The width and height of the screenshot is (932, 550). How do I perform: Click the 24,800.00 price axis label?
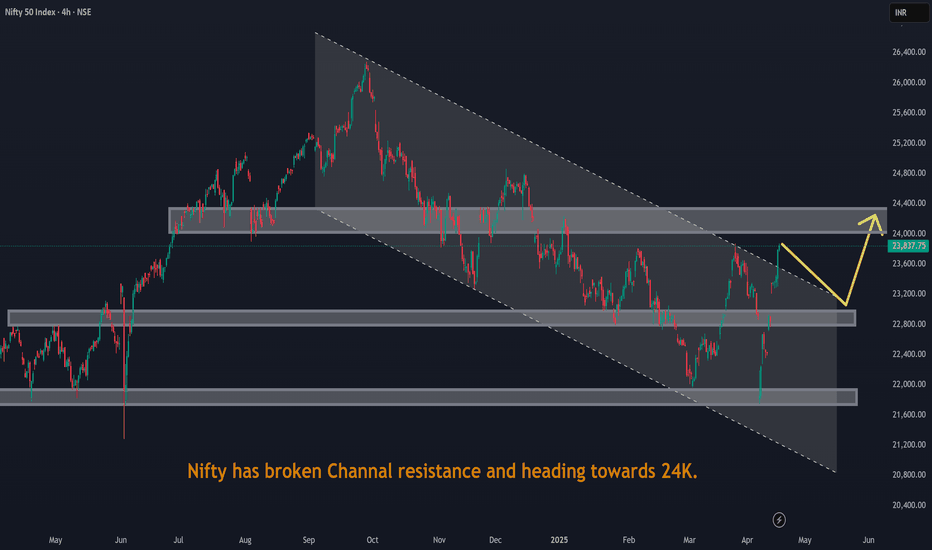pyautogui.click(x=909, y=174)
